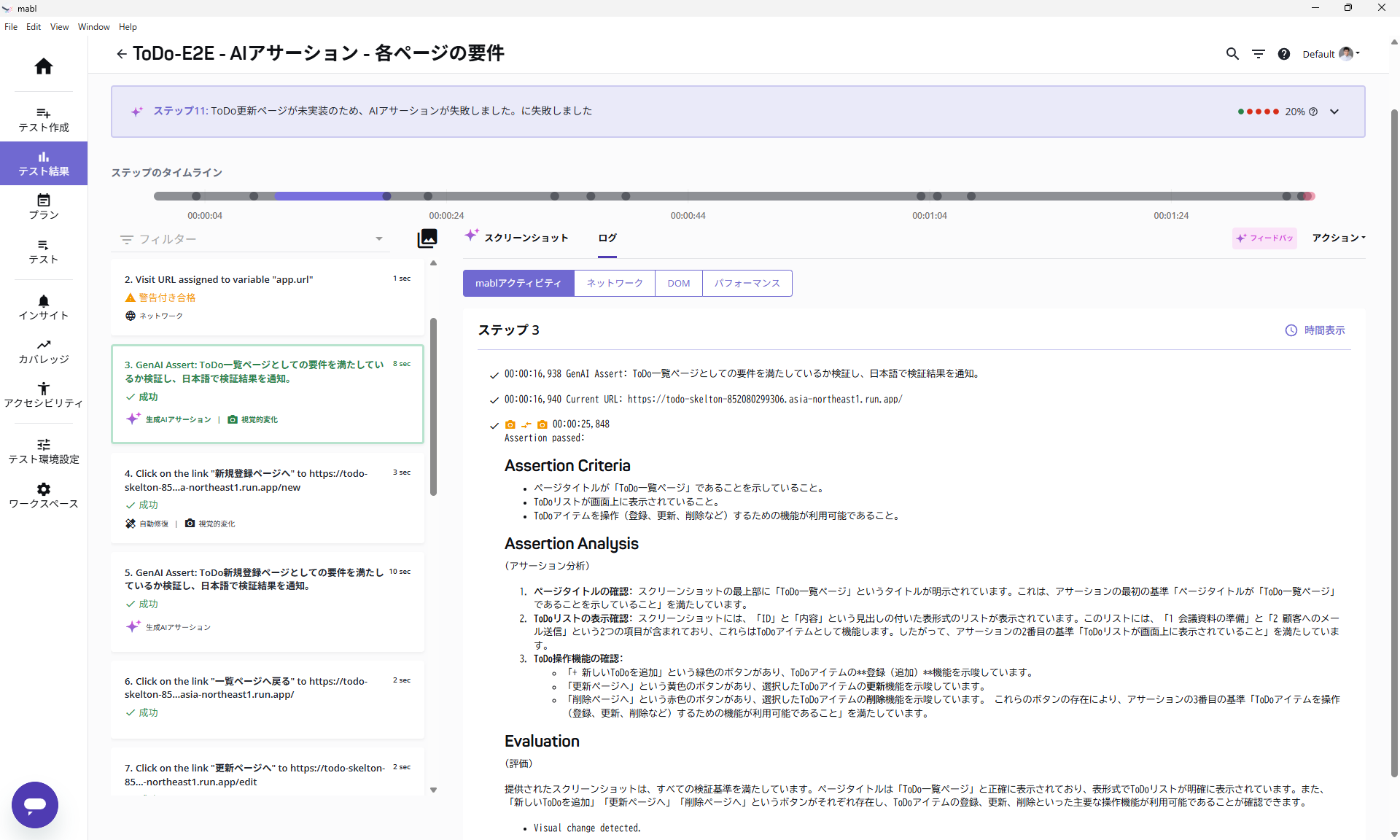Open the home page from the sidebar
1400x840 pixels.
43,66
